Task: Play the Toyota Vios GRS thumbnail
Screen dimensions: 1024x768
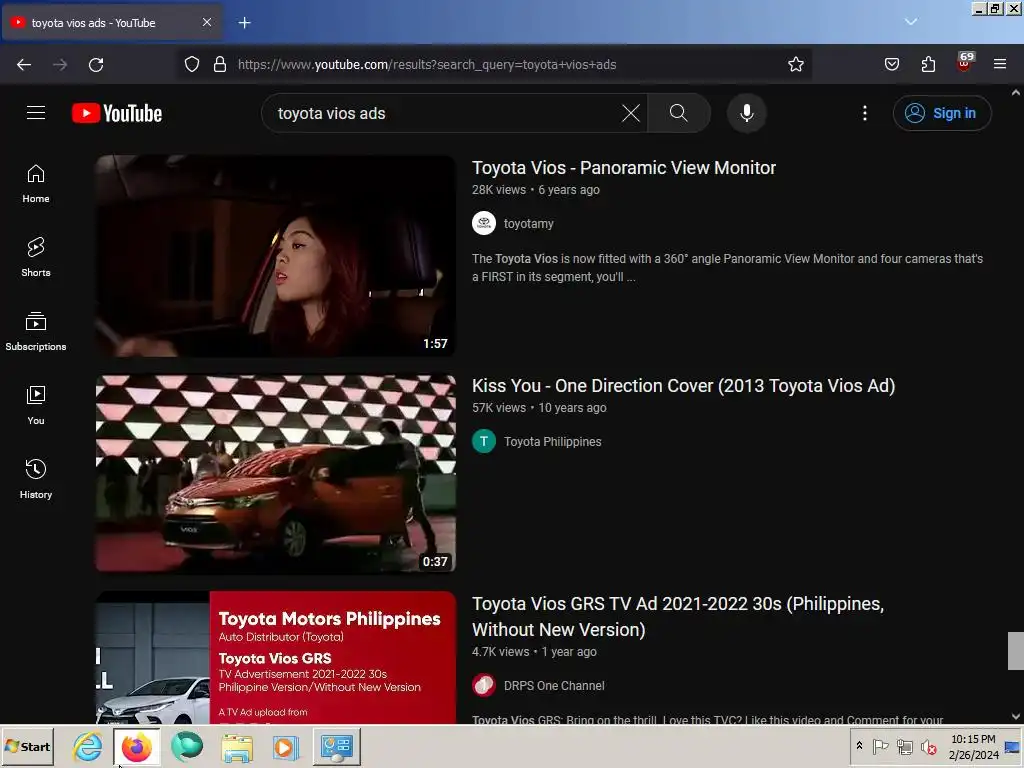Action: click(276, 657)
